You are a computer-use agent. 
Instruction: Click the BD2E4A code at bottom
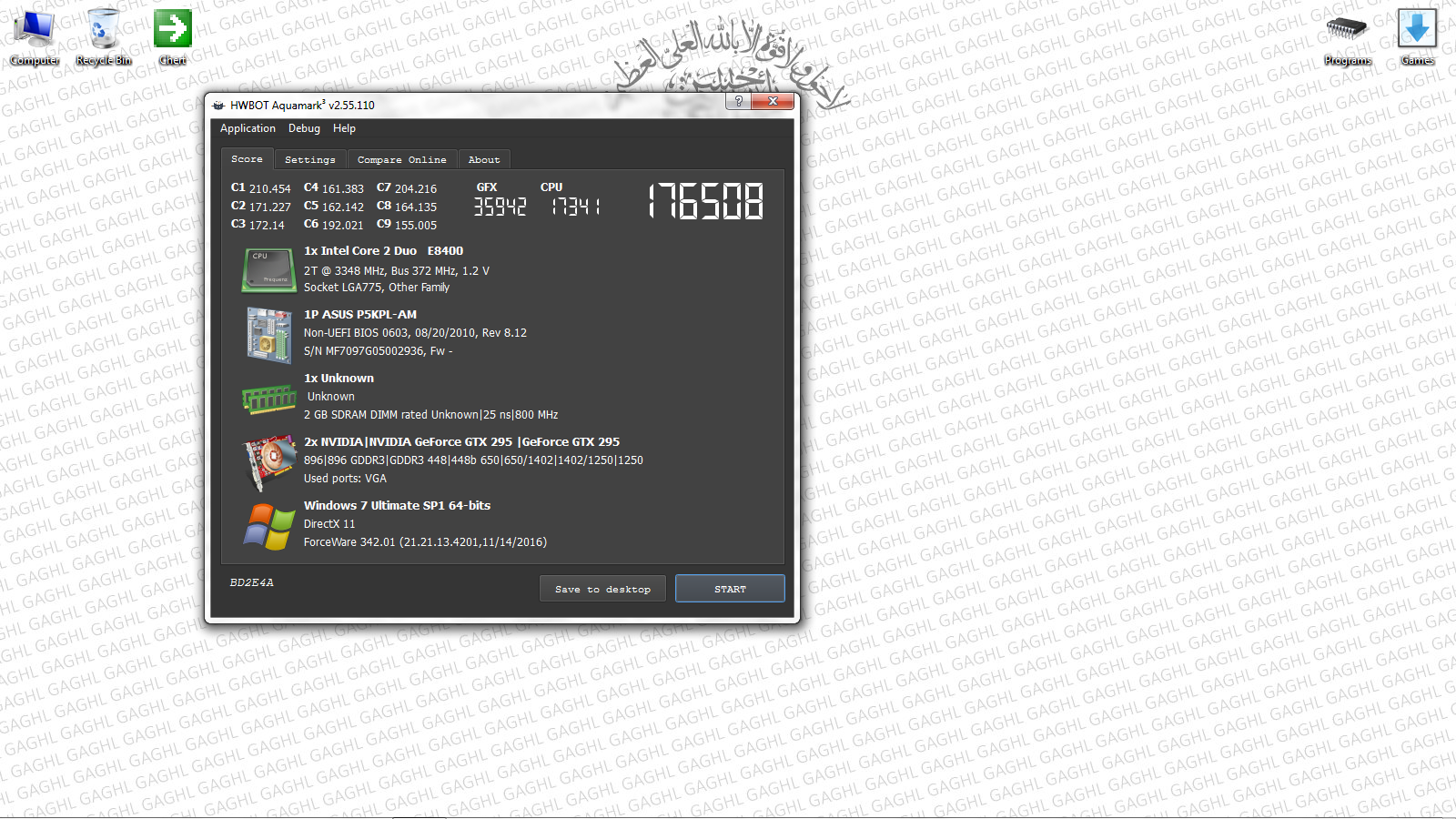tap(251, 582)
